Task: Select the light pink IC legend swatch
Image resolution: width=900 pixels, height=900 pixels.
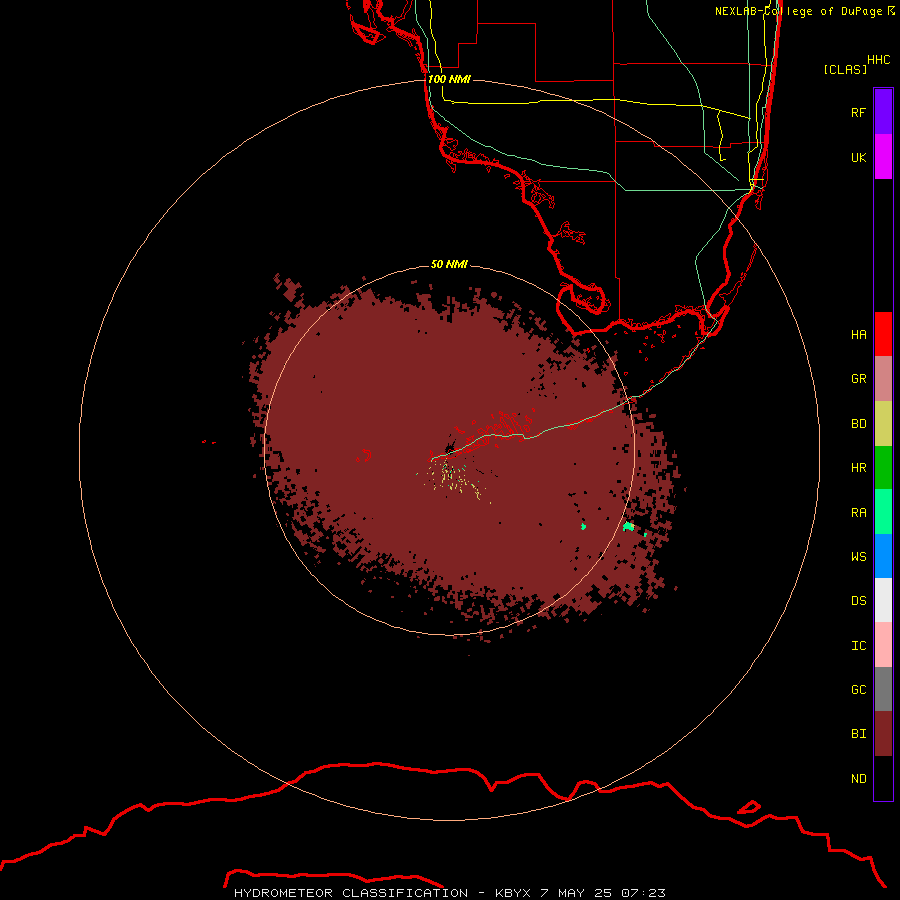Action: [x=883, y=645]
